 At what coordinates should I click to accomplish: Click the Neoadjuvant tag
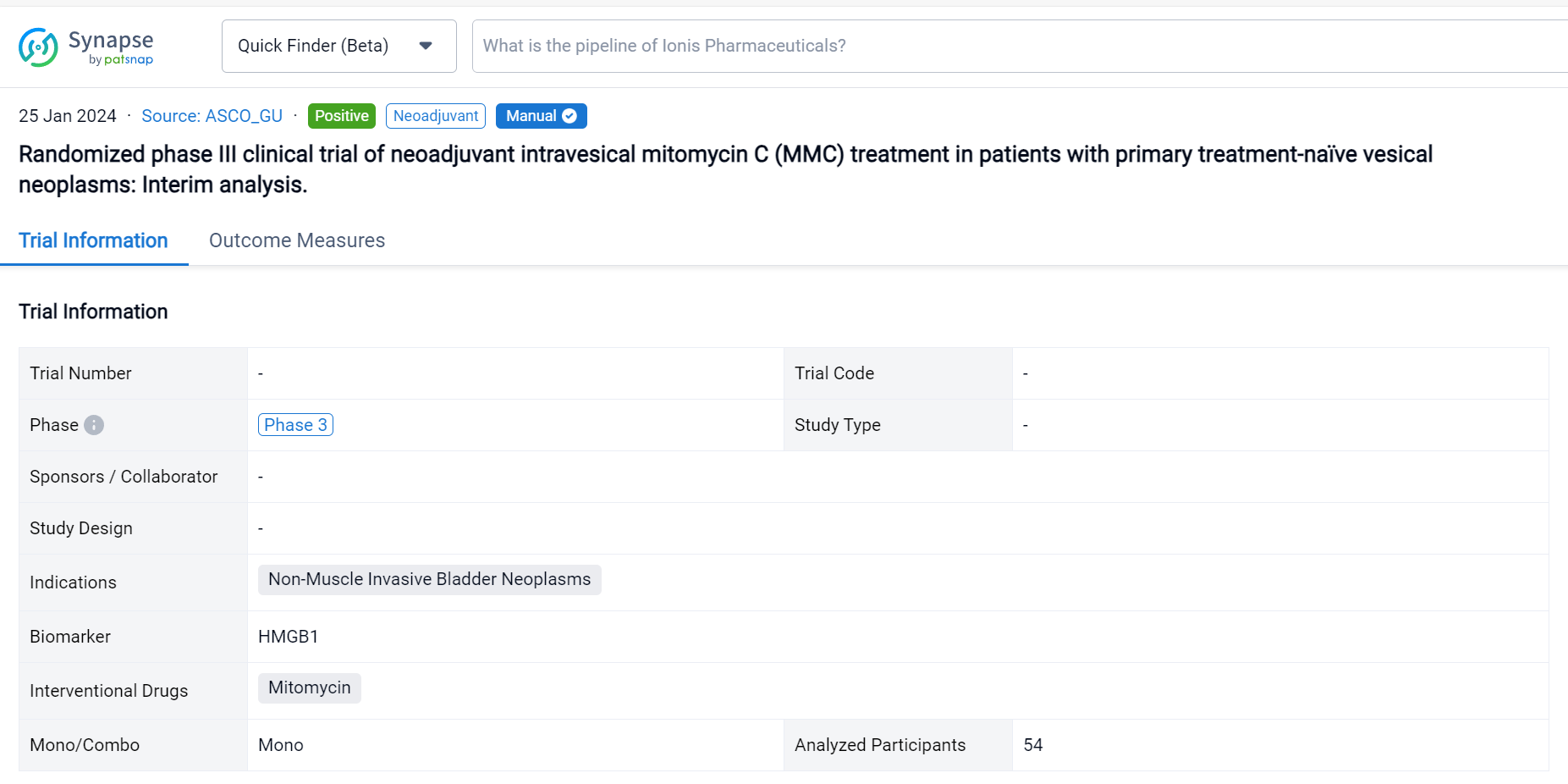(x=435, y=116)
